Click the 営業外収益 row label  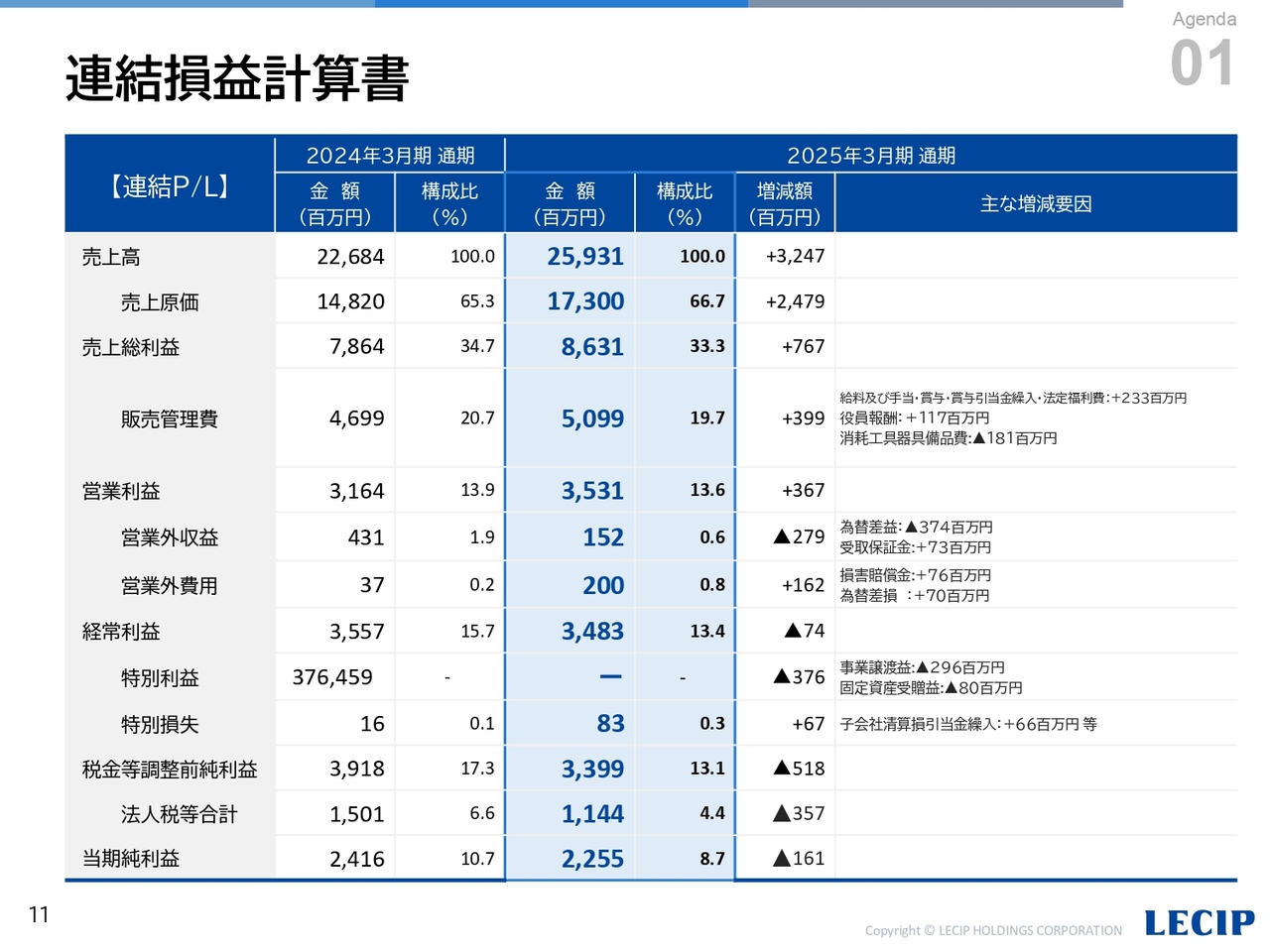(x=170, y=537)
